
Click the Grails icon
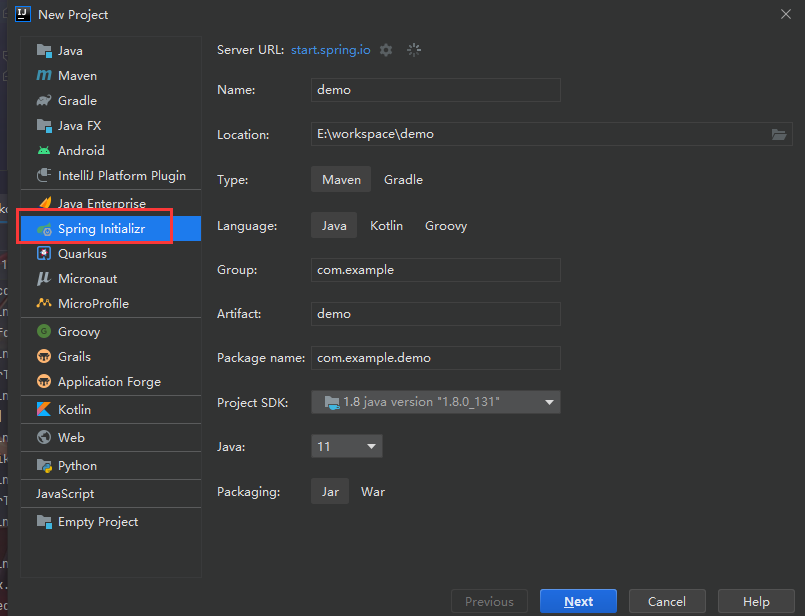44,356
